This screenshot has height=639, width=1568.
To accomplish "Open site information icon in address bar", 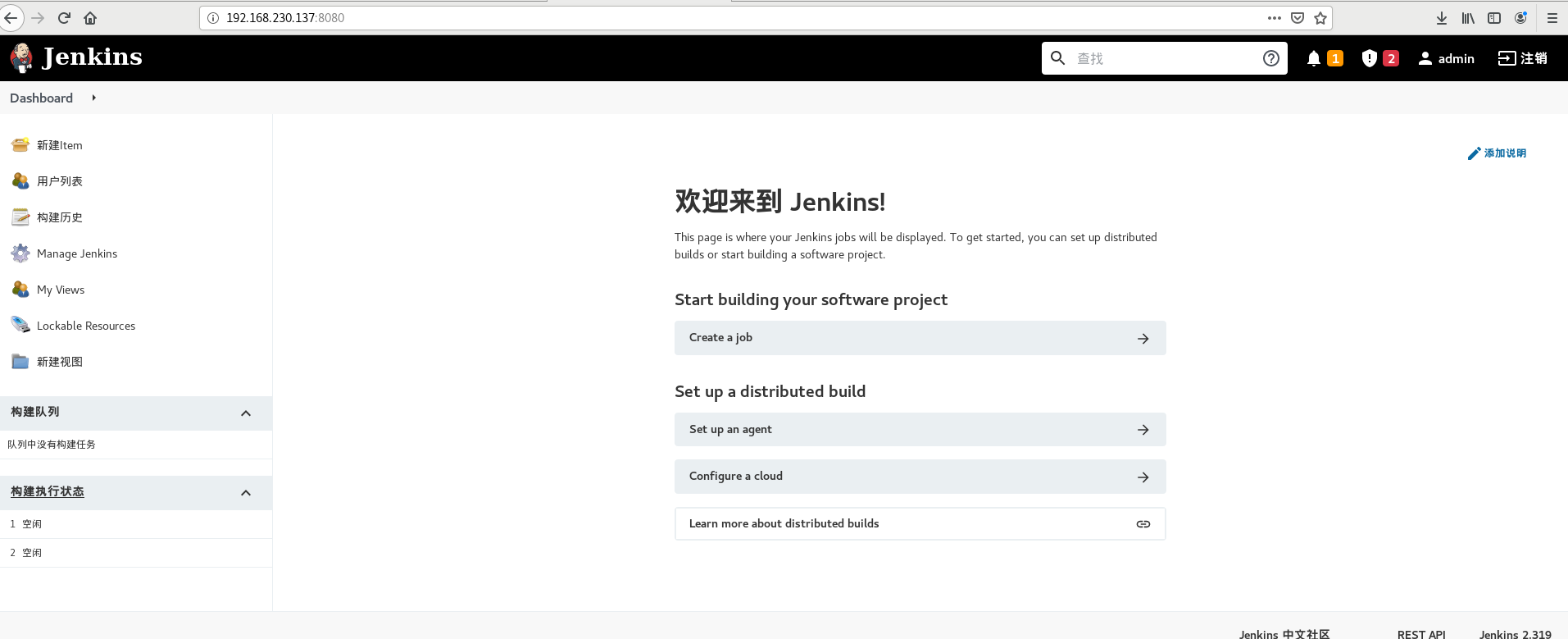I will click(x=213, y=17).
